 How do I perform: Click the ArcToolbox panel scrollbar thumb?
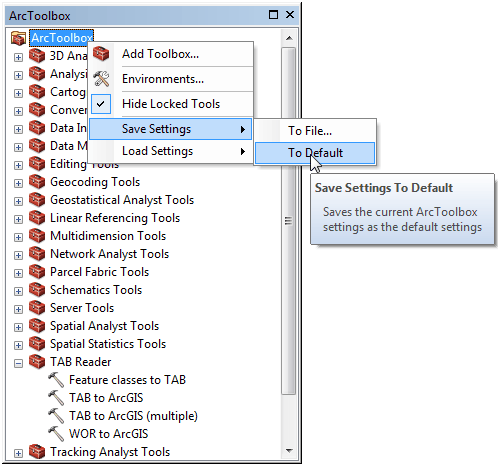click(x=289, y=221)
